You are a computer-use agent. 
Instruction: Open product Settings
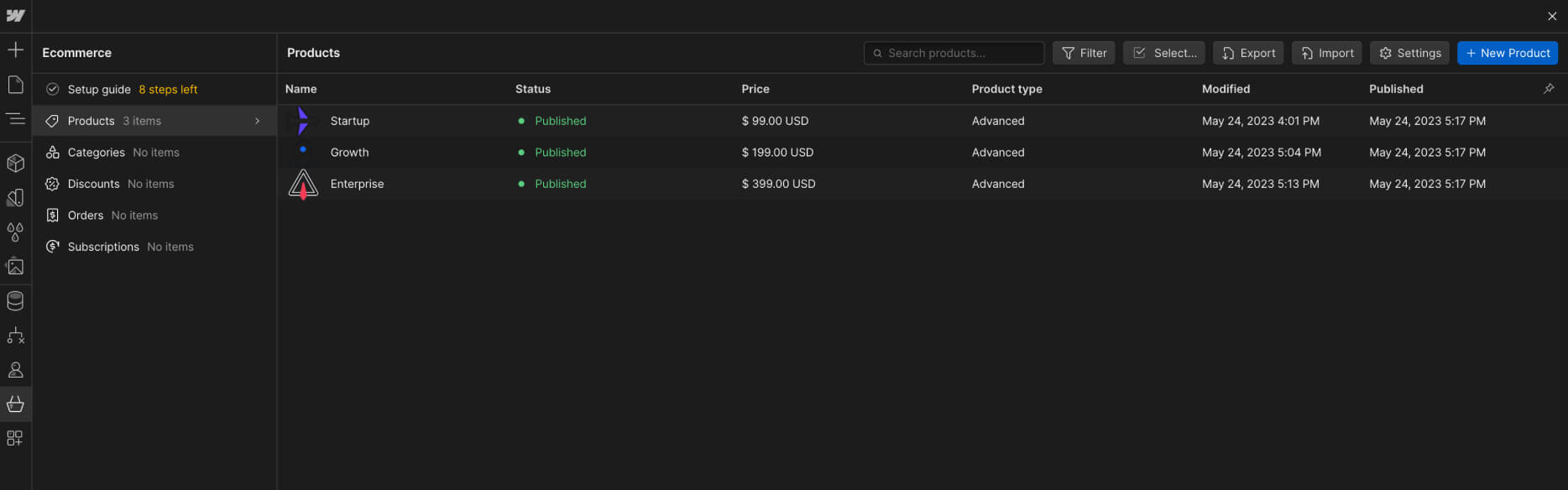[x=1409, y=53]
